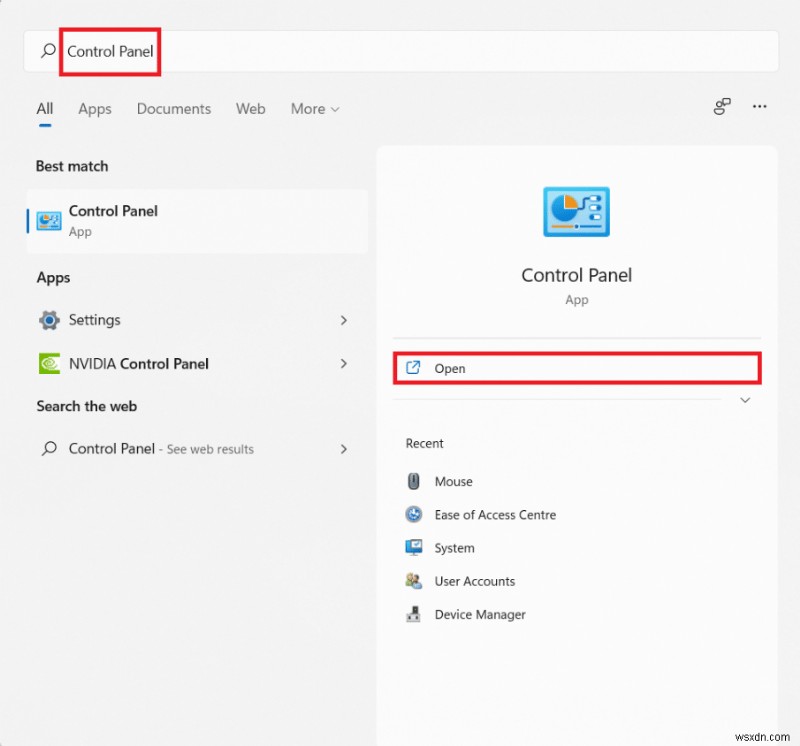800x746 pixels.
Task: Expand the More filter dropdown
Action: tap(315, 109)
